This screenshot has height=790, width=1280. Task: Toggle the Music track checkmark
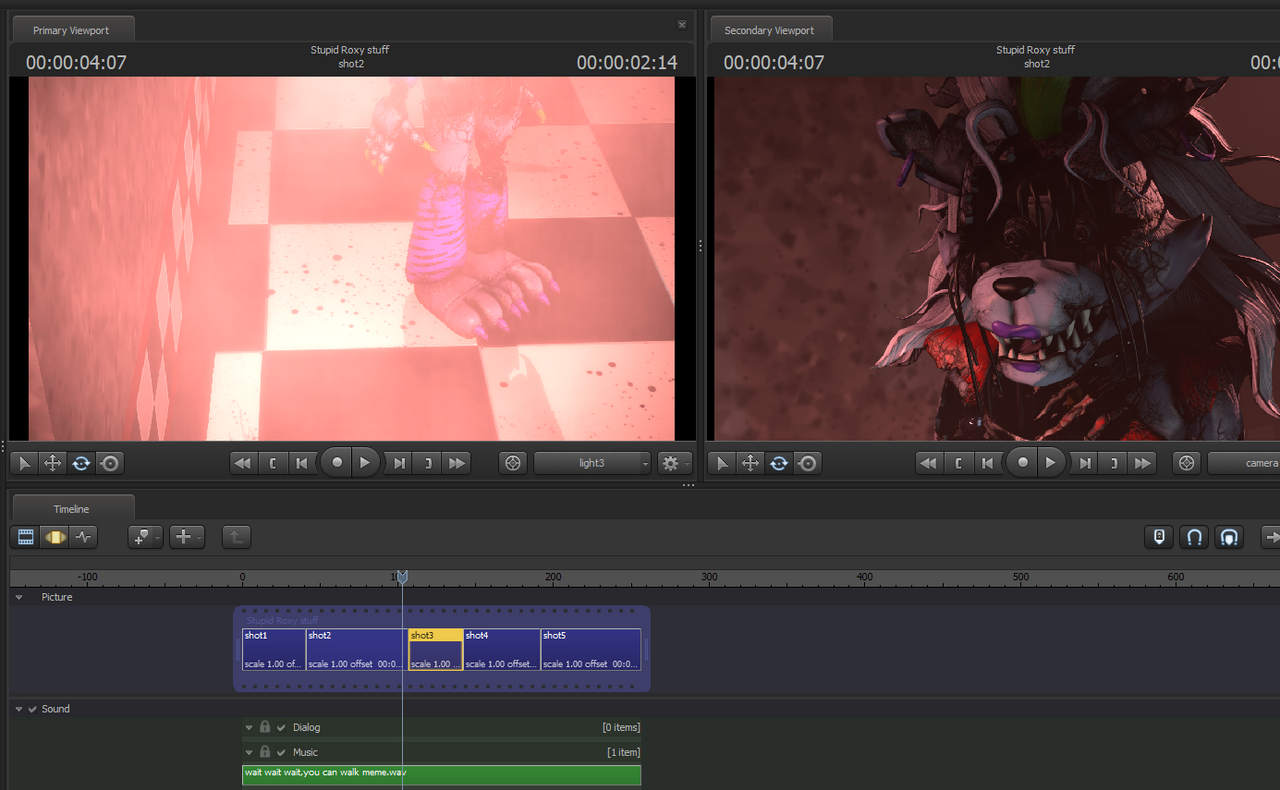point(281,752)
